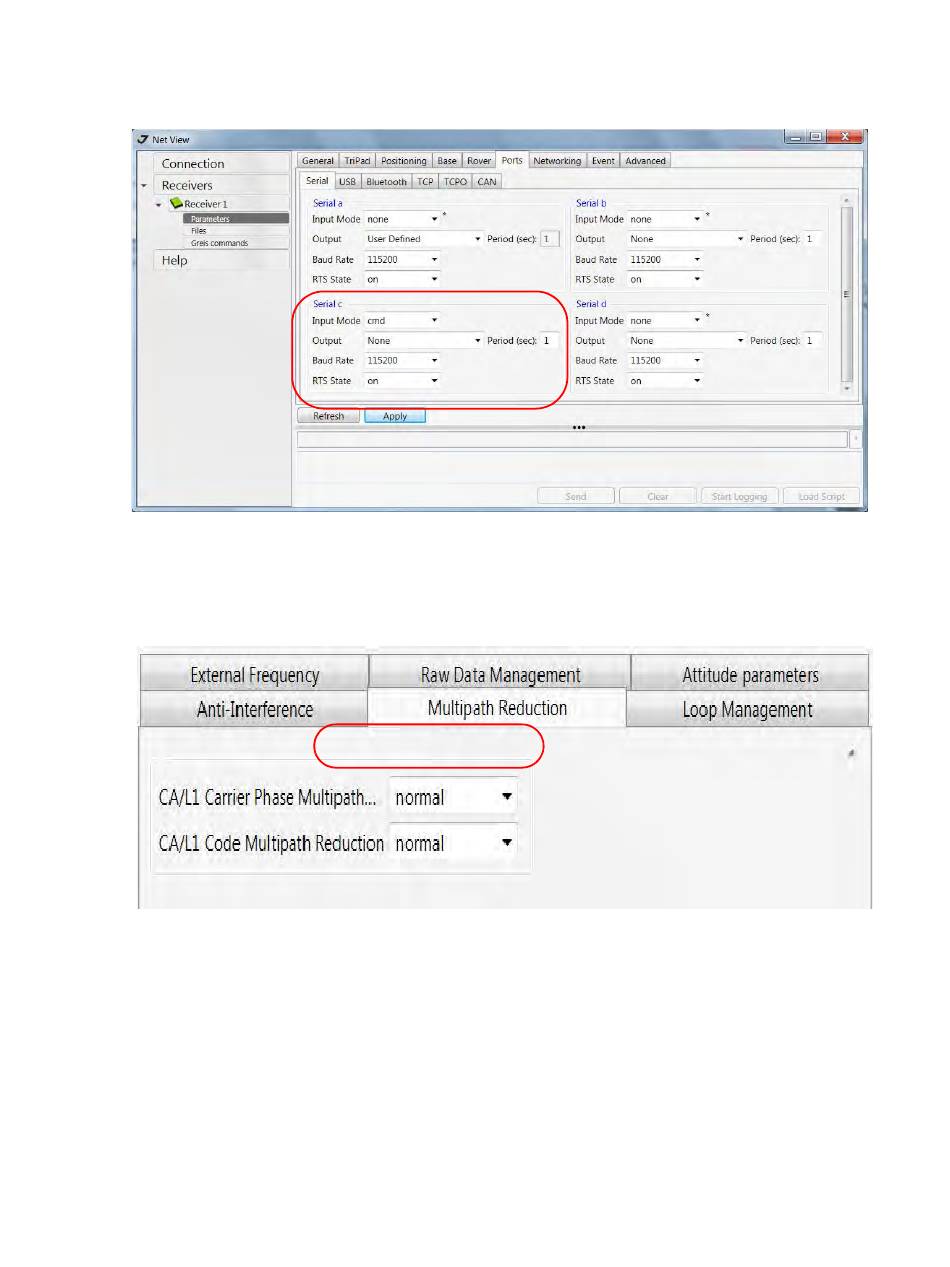Image resolution: width=950 pixels, height=1267 pixels.
Task: Open the Raw Data Management tab
Action: pos(500,675)
